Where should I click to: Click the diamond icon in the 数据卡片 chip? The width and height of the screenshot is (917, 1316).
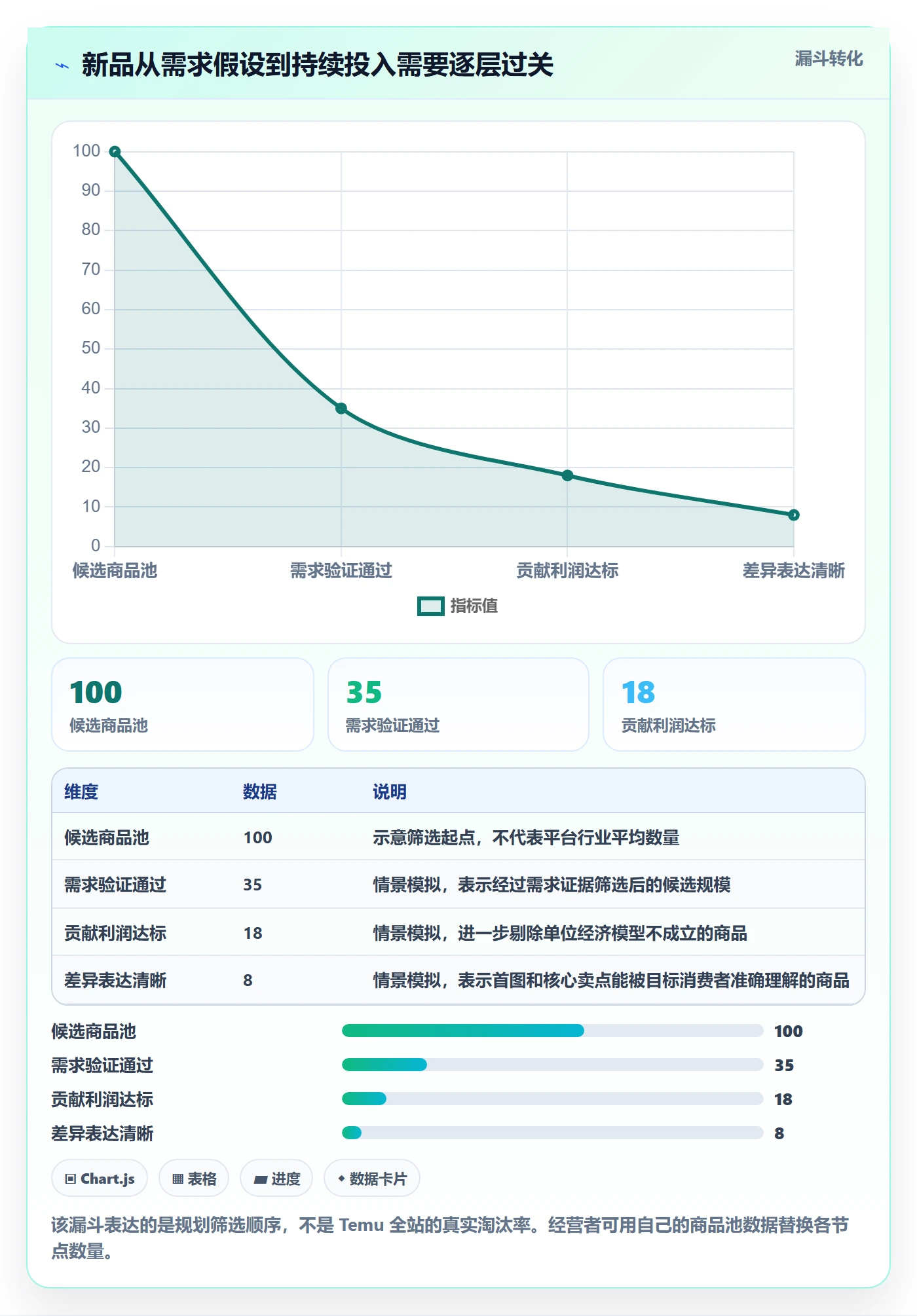(x=341, y=1179)
